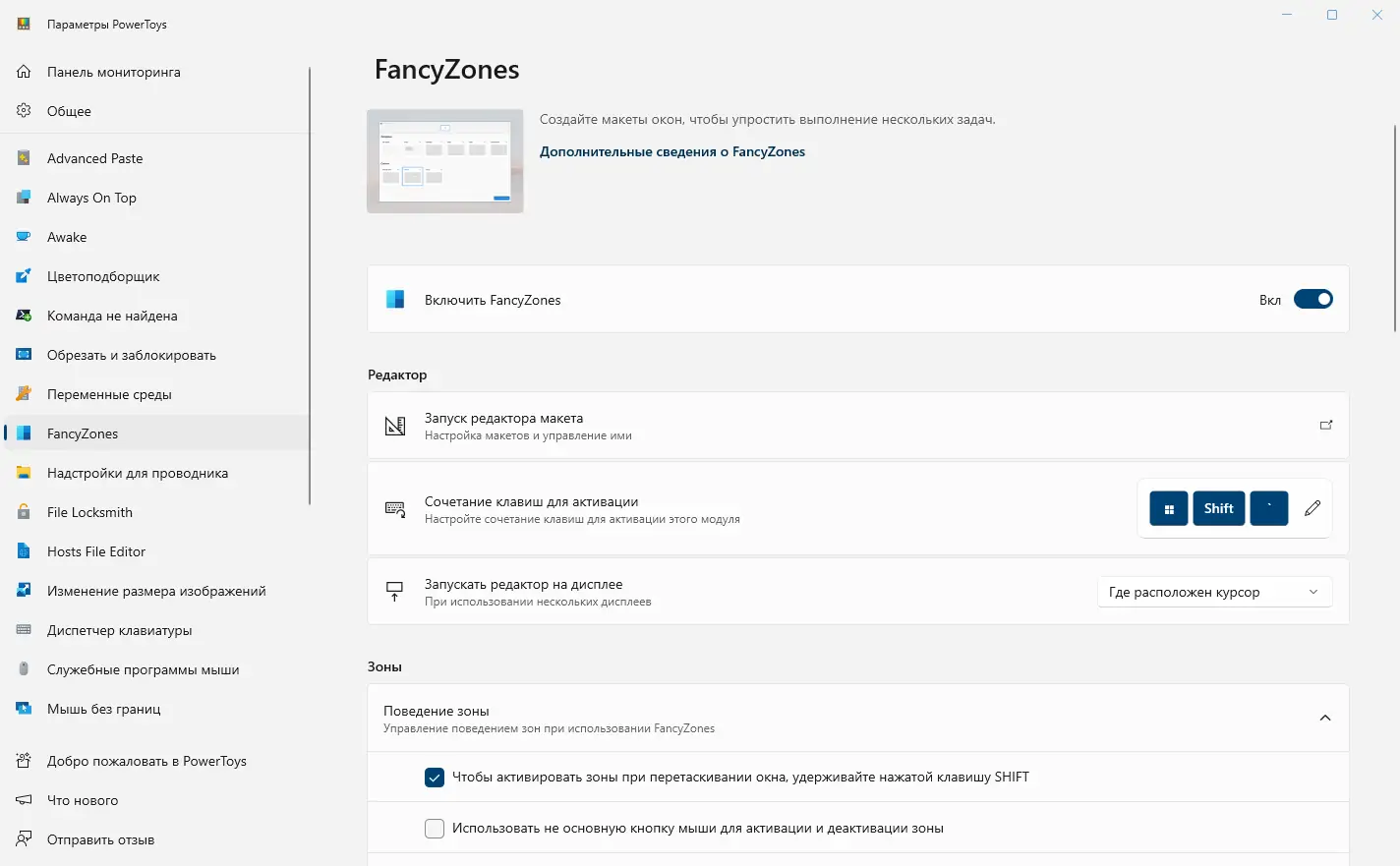
Task: Click the Awake coffee cup icon
Action: click(24, 237)
